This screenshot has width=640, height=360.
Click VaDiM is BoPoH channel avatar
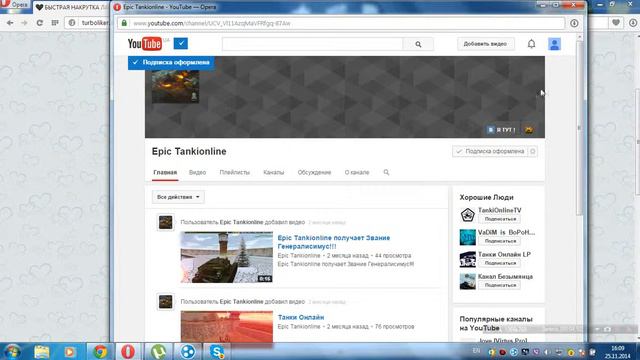[467, 237]
